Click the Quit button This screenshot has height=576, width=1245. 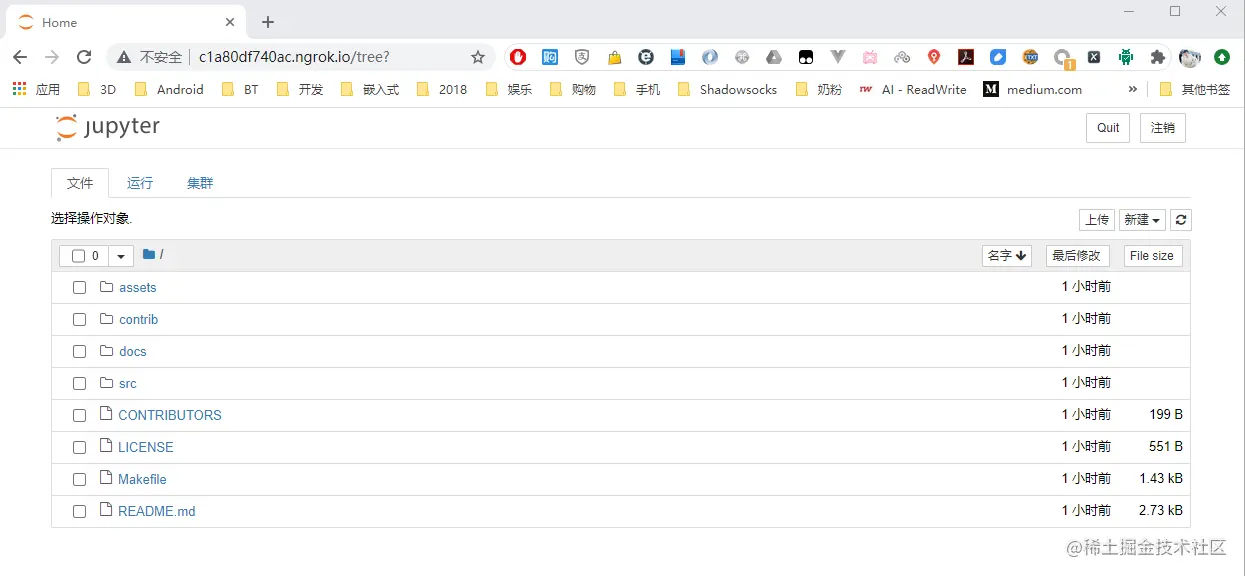1108,128
